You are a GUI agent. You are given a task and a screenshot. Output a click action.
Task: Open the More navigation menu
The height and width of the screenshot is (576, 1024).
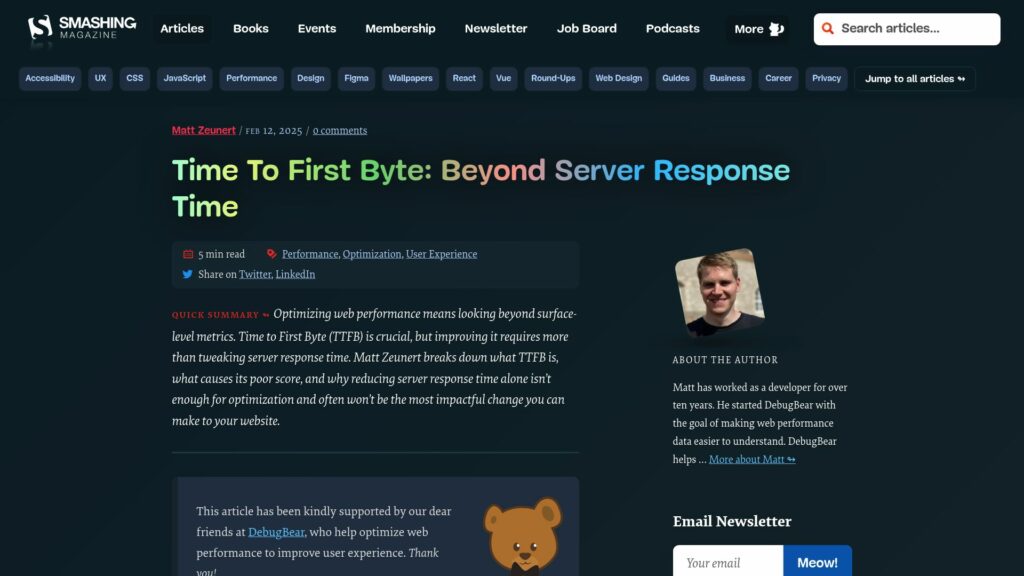(x=758, y=29)
